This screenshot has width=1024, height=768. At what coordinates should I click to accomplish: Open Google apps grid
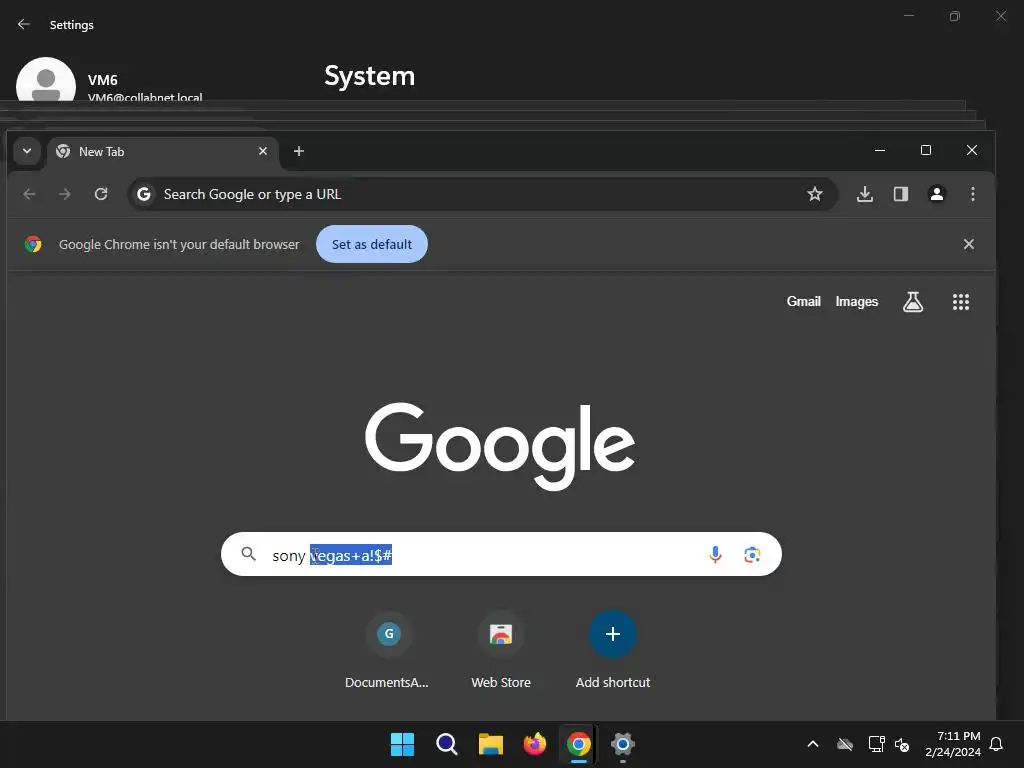coord(961,301)
